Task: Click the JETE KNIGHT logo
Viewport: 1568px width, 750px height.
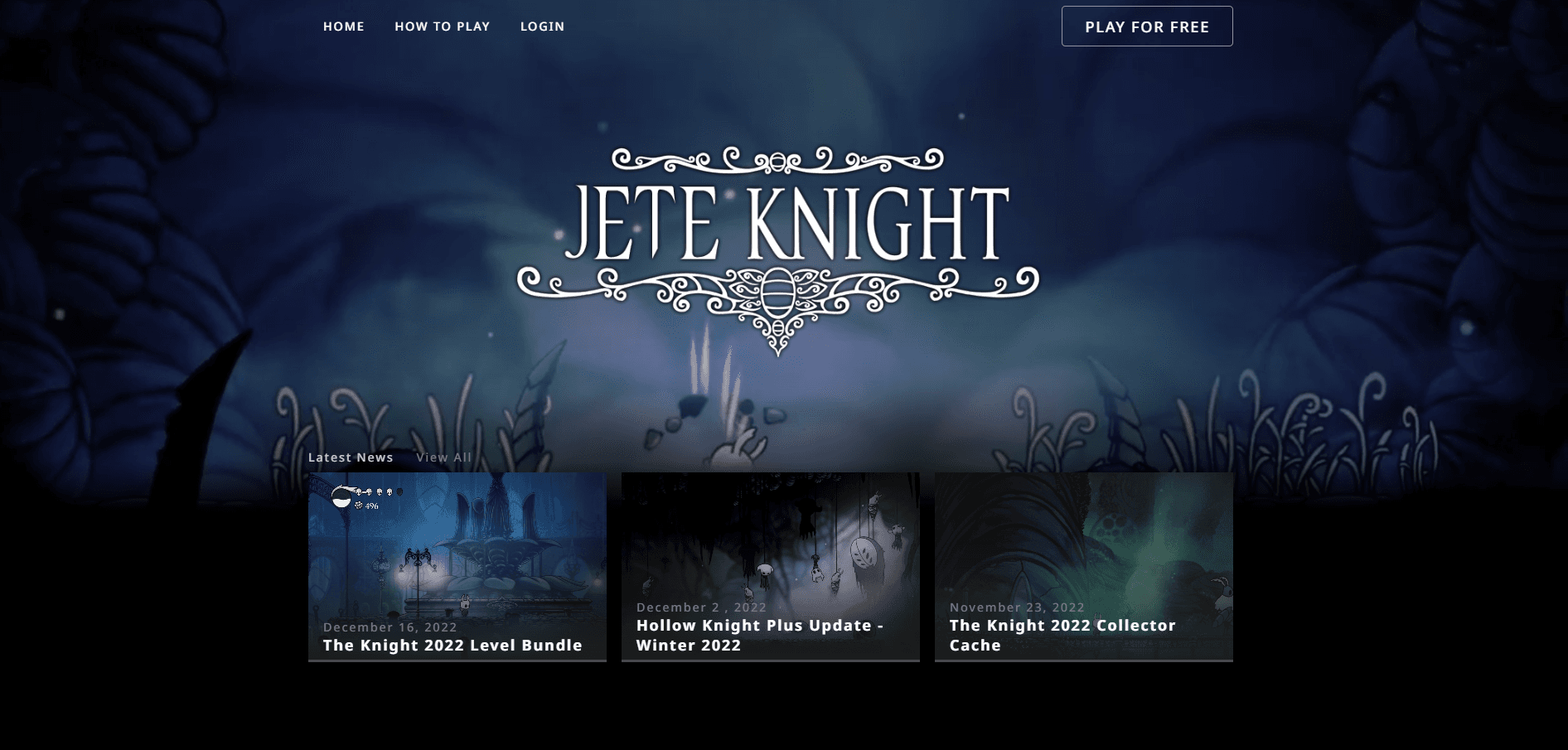Action: coord(777,251)
